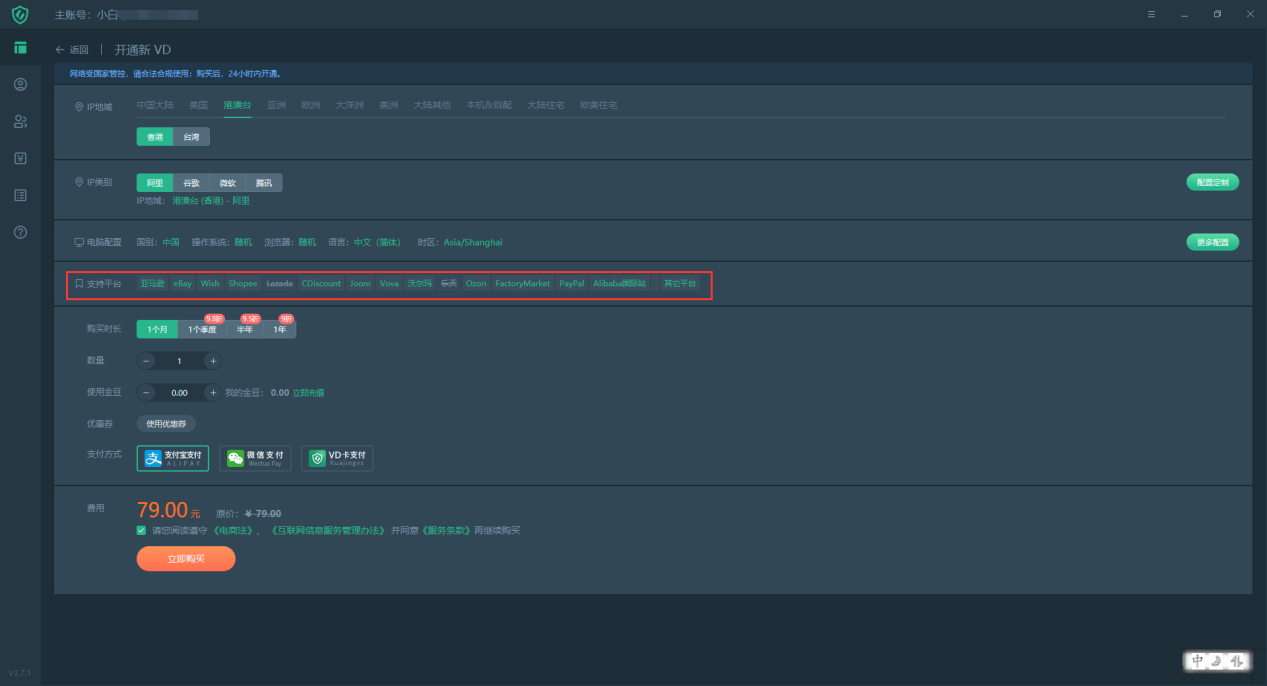Screen dimensions: 1267x686
Task: Click the 其它平台 platform tag
Action: (680, 284)
